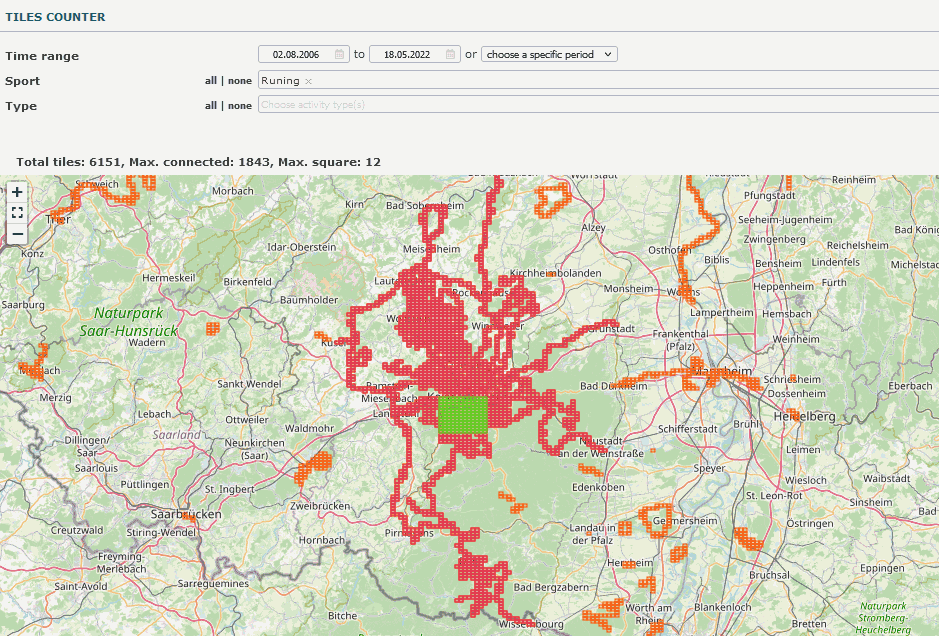Zoom out on the map
The image size is (939, 636).
pyautogui.click(x=17, y=233)
